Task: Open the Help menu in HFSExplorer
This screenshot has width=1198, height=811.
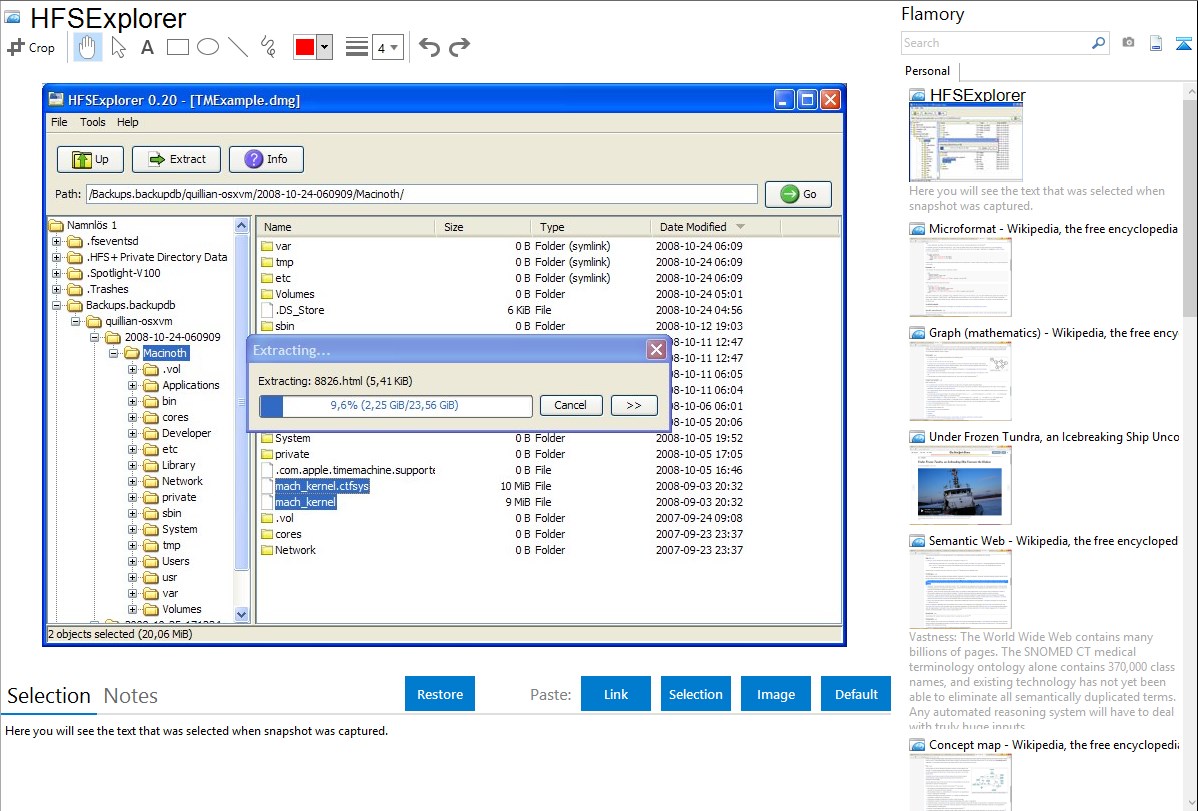Action: tap(128, 122)
